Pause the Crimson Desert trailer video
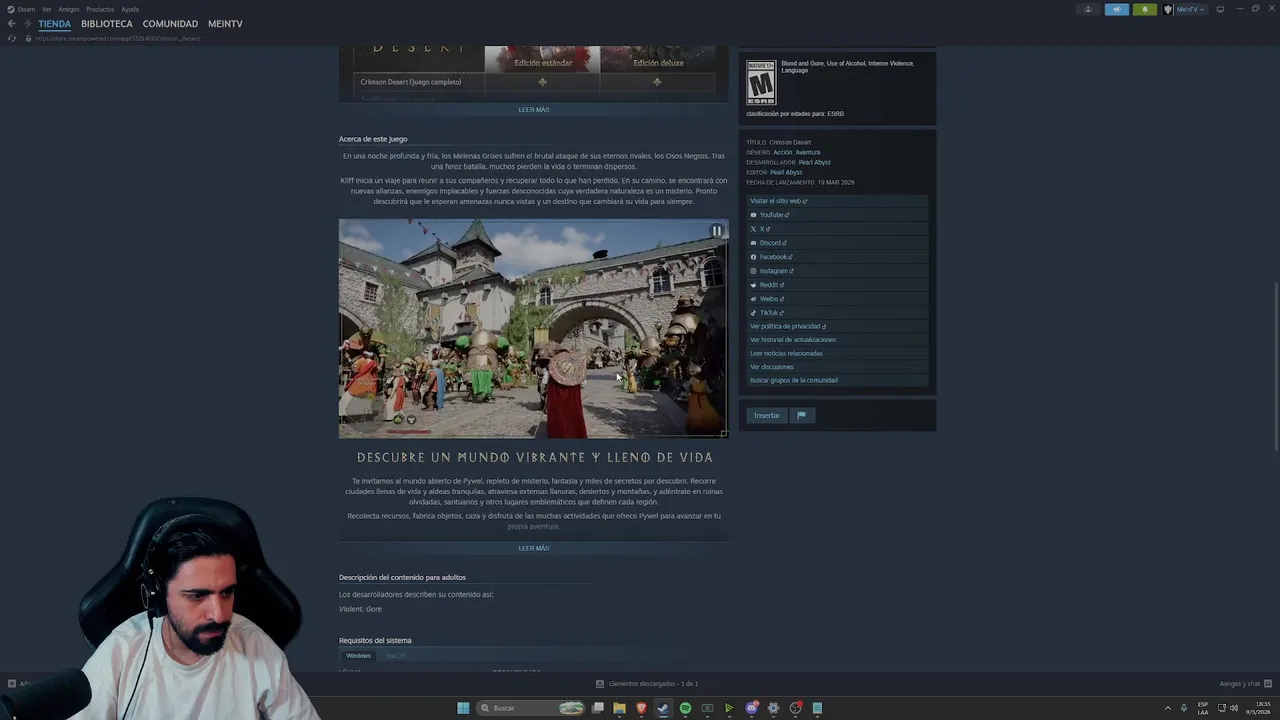This screenshot has height=720, width=1280. click(x=716, y=231)
